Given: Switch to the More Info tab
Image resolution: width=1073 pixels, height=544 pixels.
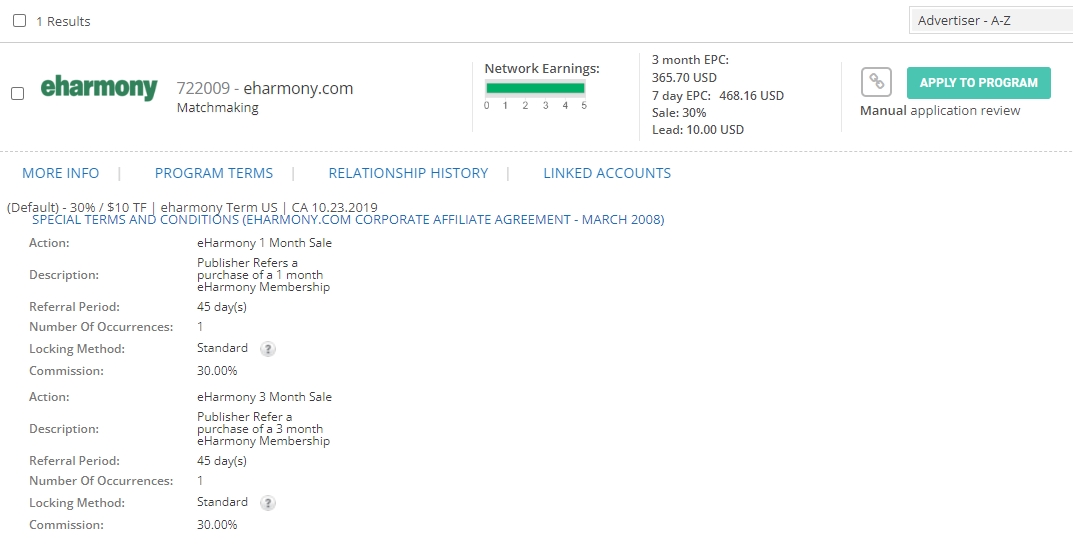Looking at the screenshot, I should tap(60, 173).
